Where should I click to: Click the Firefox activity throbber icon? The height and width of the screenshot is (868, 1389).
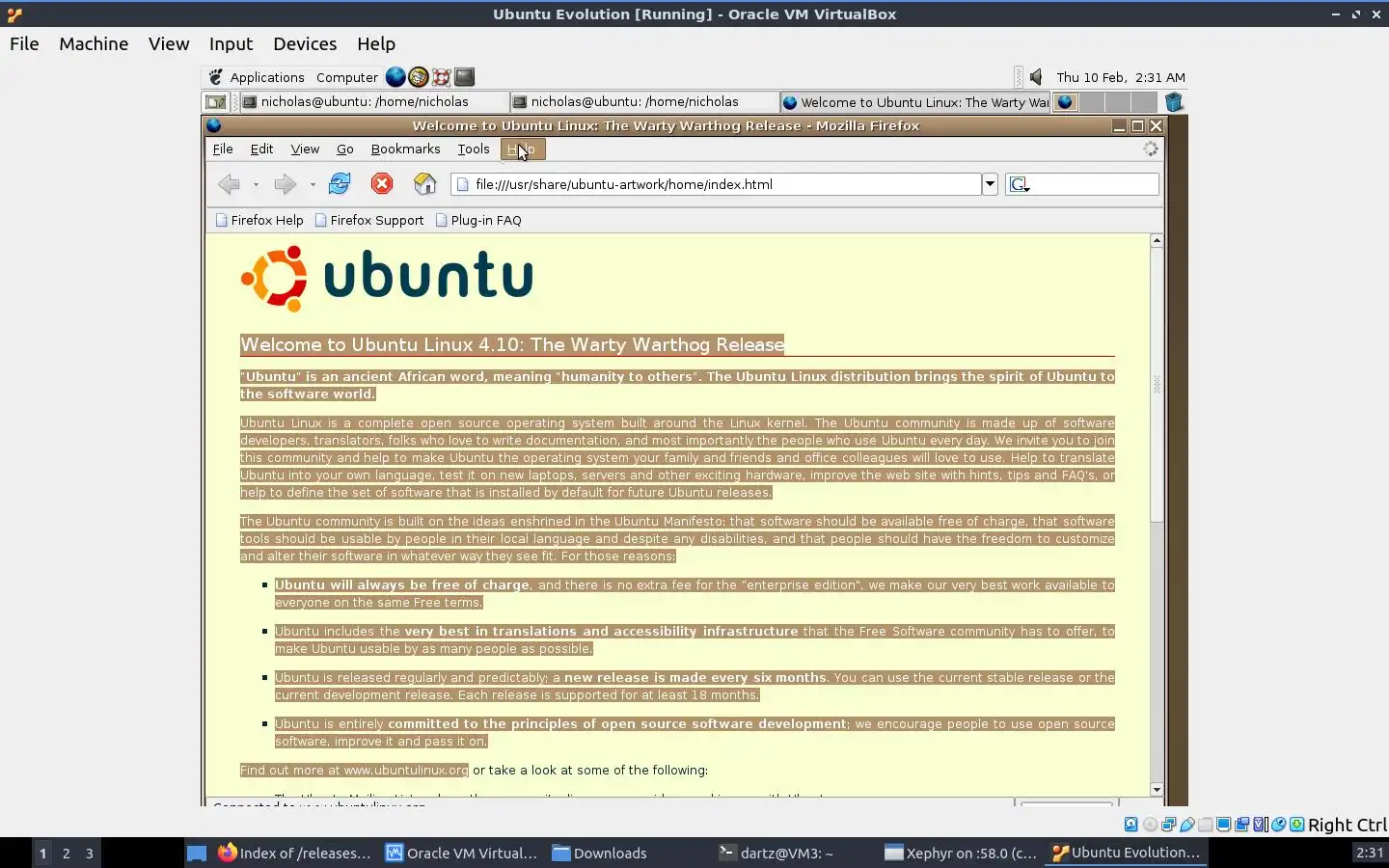tap(1151, 149)
